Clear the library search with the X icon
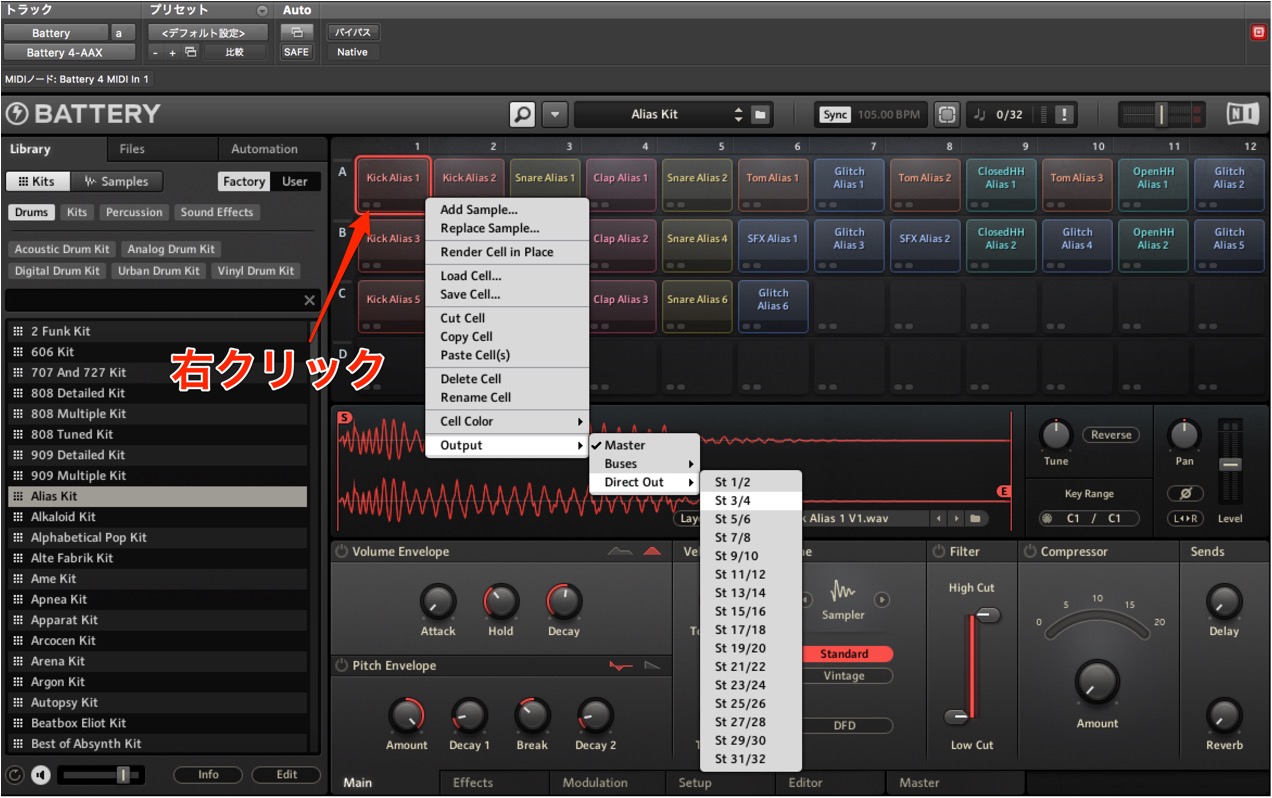 pos(310,300)
